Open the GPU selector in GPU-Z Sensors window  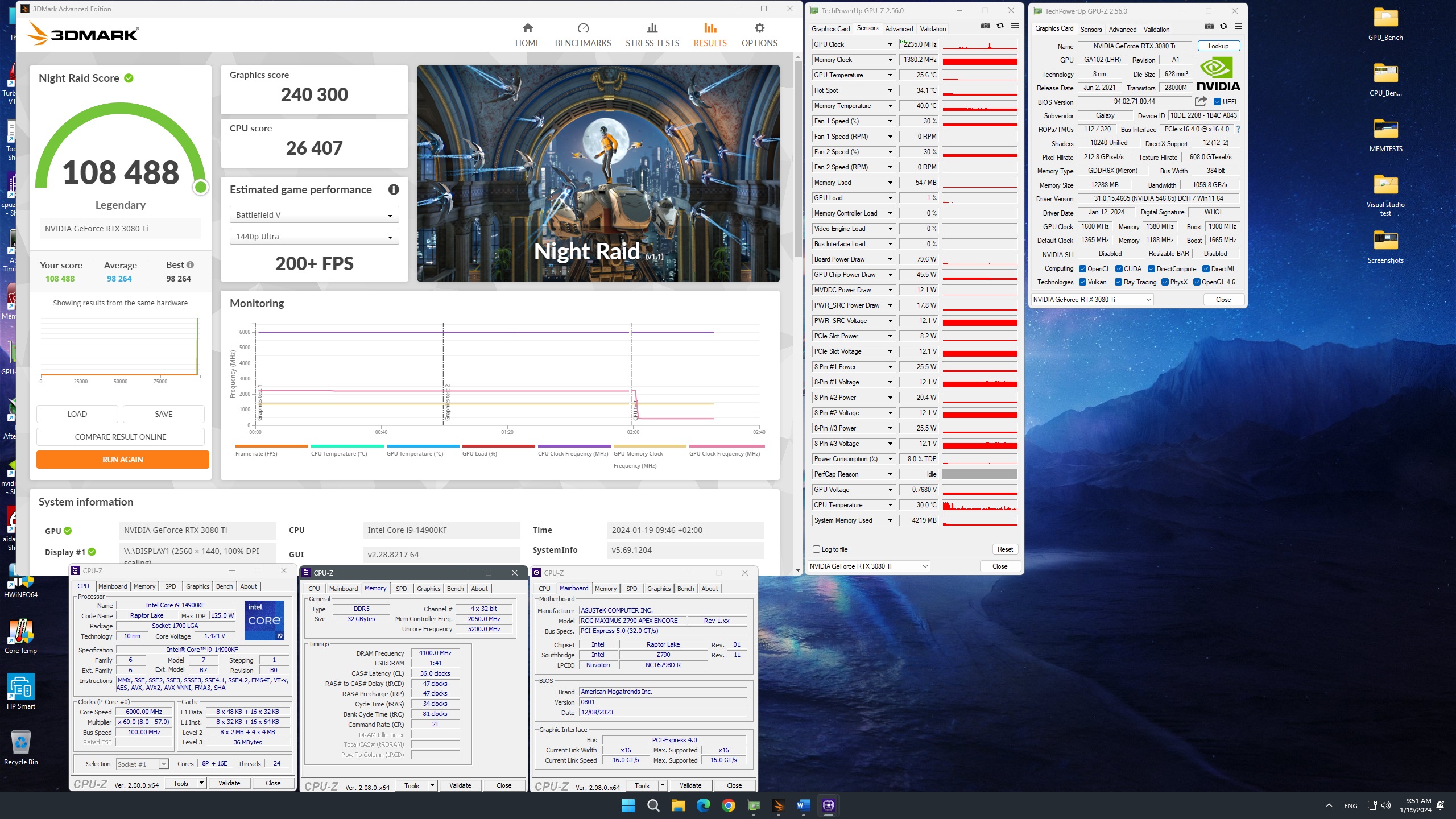coord(868,566)
